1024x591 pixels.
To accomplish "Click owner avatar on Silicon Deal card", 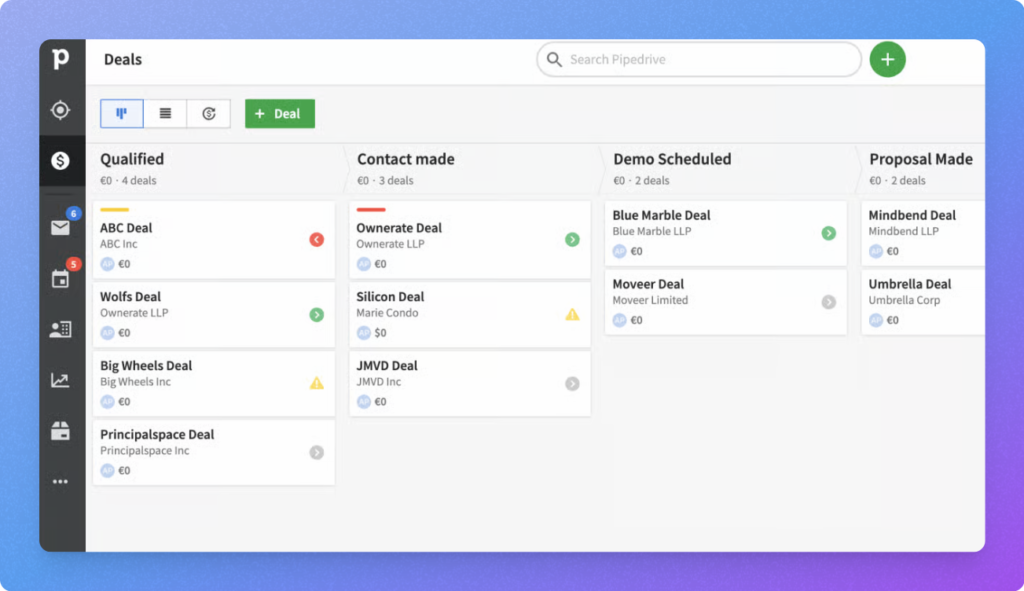I will coord(364,332).
